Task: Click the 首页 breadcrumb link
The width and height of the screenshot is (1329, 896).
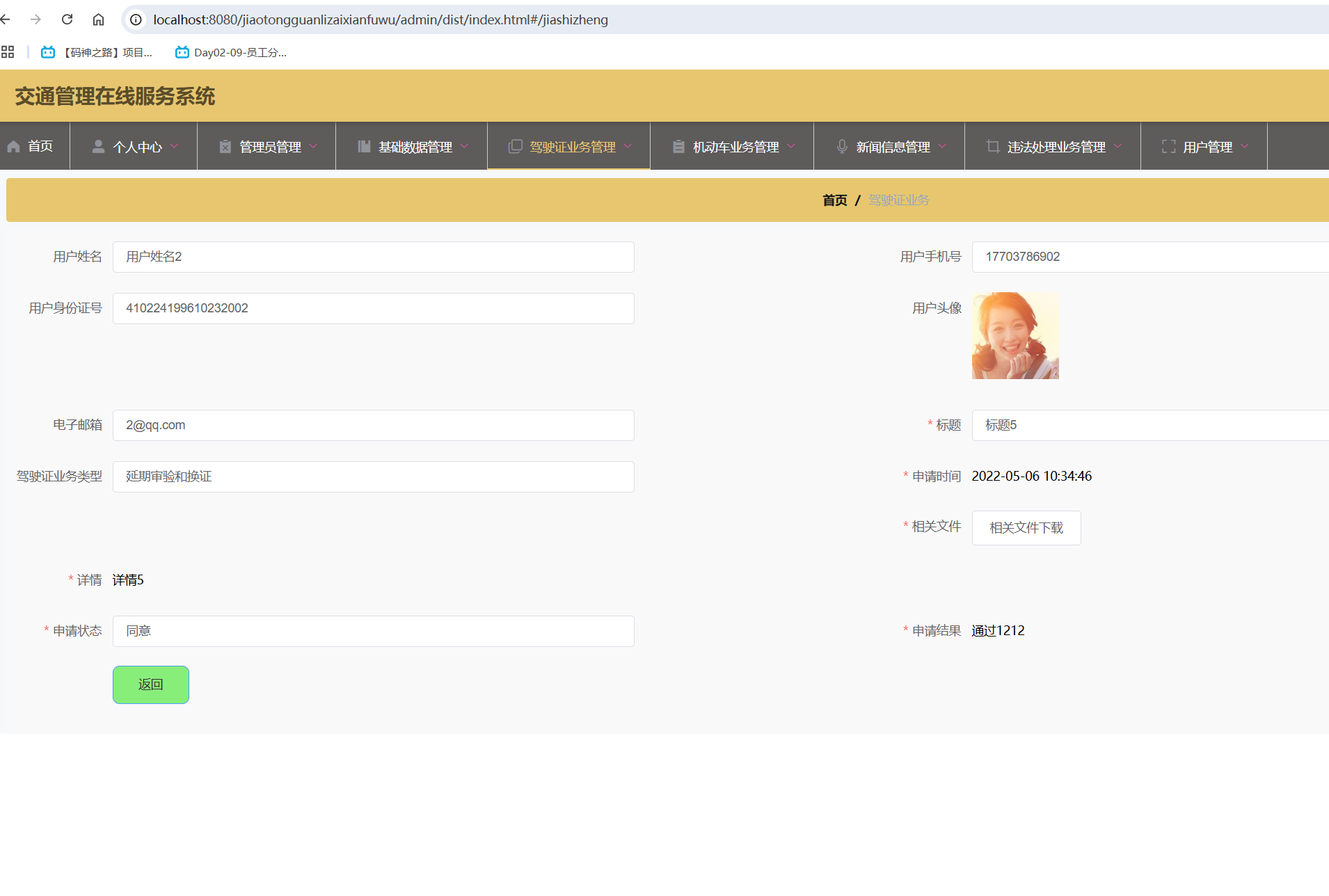Action: (834, 200)
